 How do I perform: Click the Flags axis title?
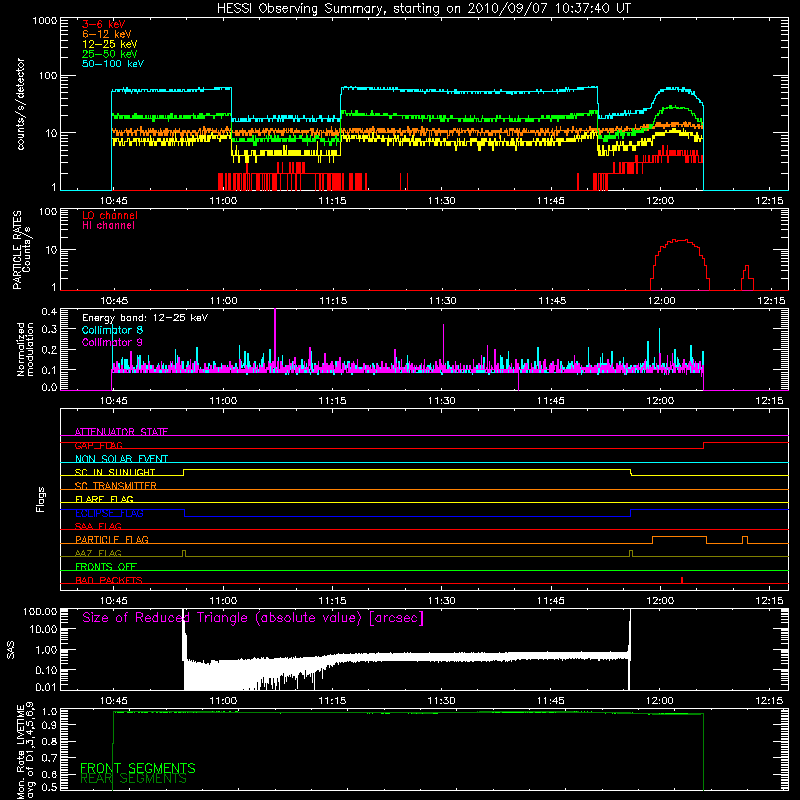41,499
